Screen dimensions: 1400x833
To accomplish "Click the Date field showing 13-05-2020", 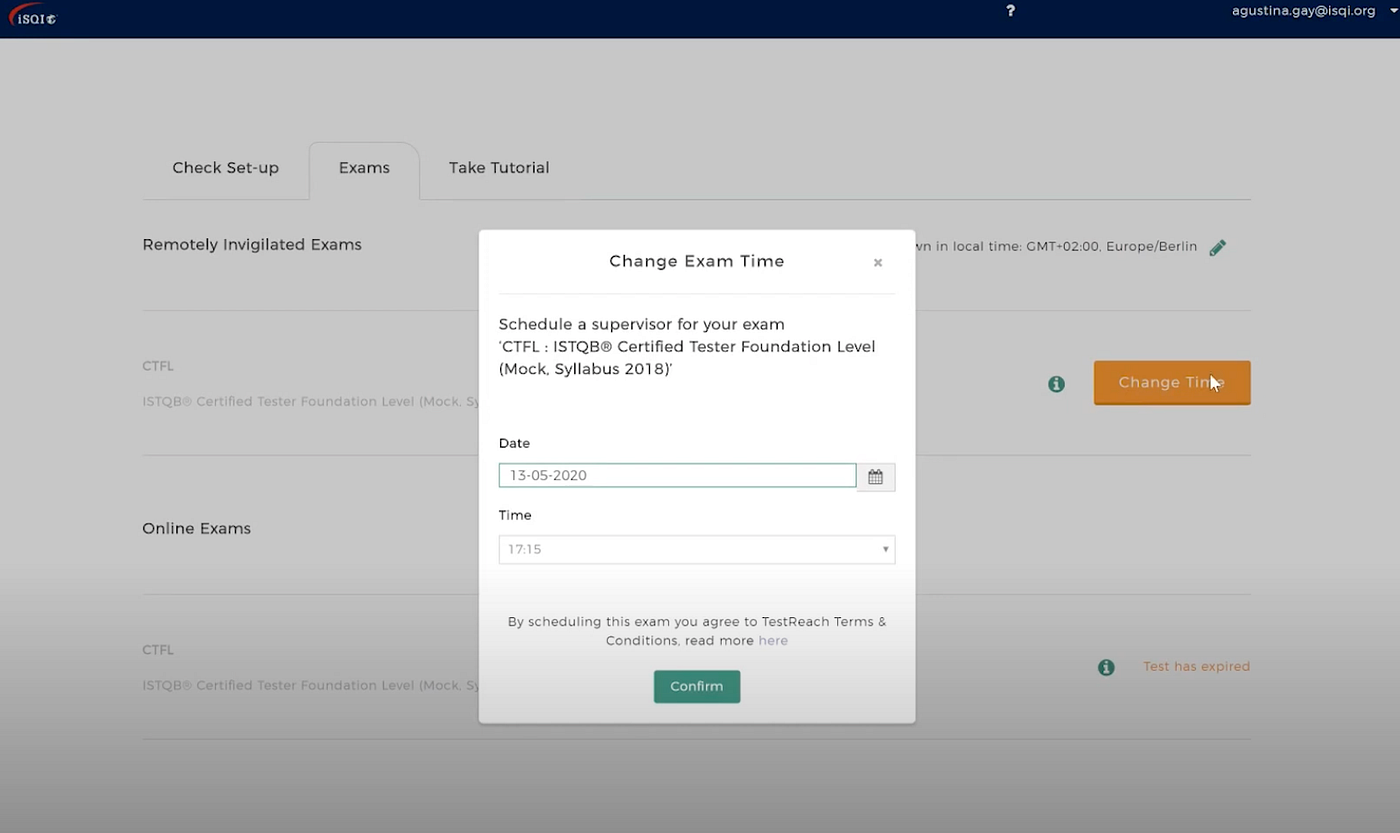I will [677, 475].
